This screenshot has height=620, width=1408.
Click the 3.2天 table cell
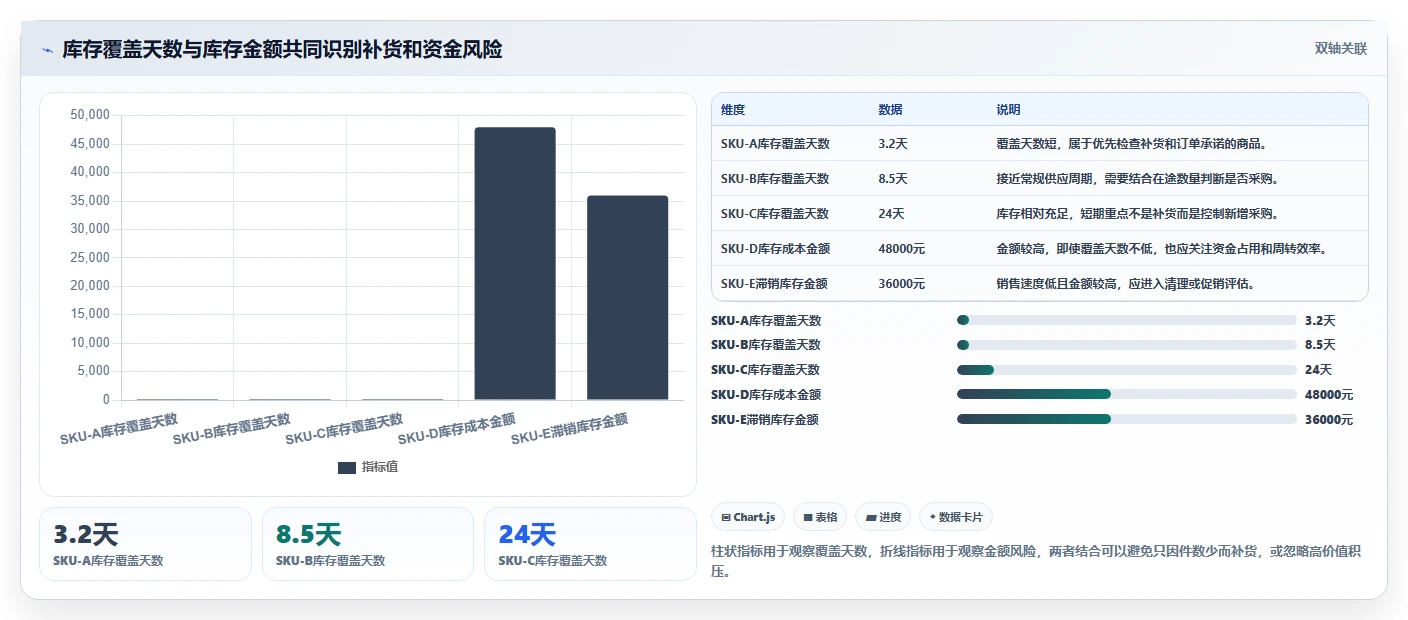coord(893,144)
